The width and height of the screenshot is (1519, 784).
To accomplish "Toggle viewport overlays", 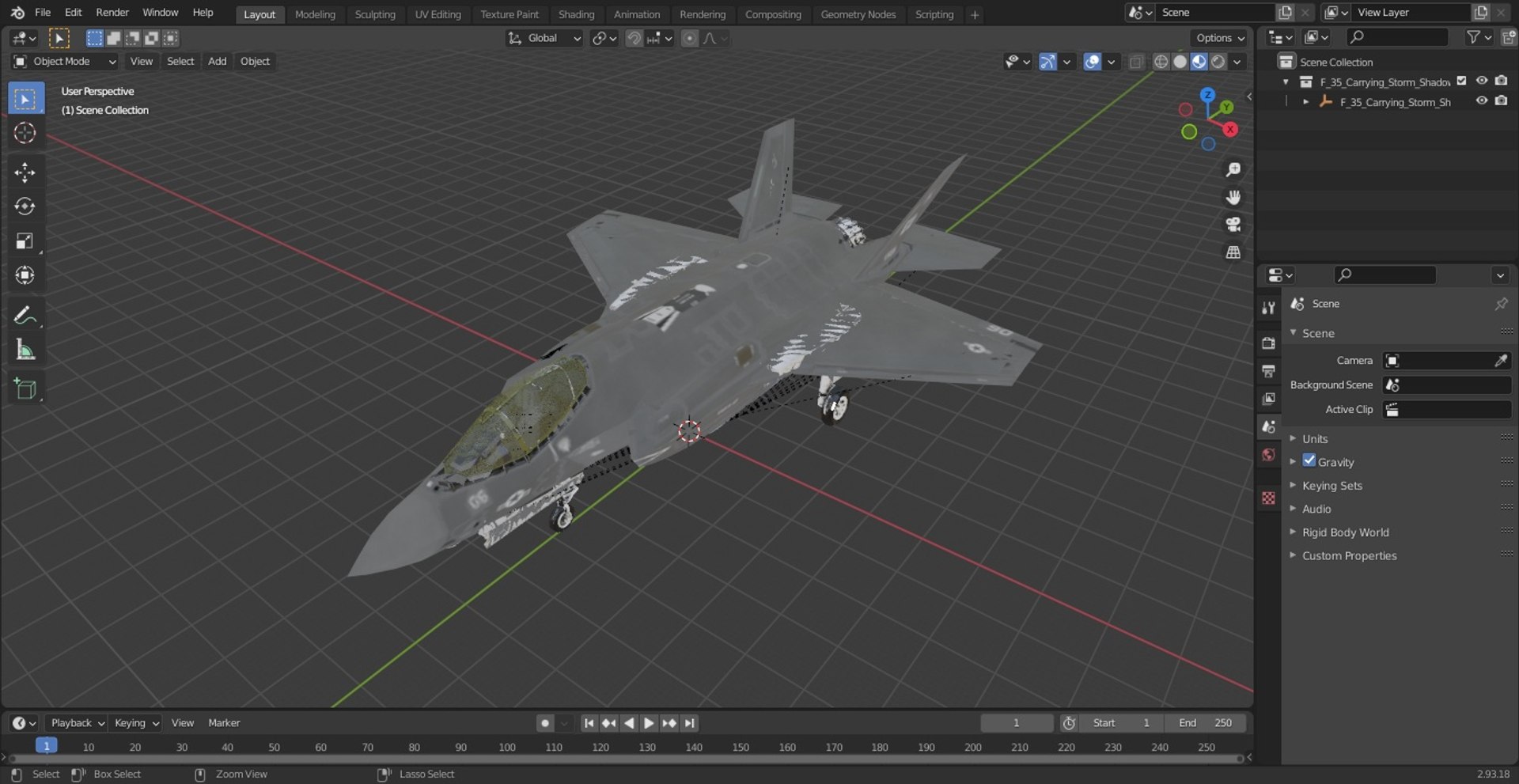I will [x=1092, y=62].
